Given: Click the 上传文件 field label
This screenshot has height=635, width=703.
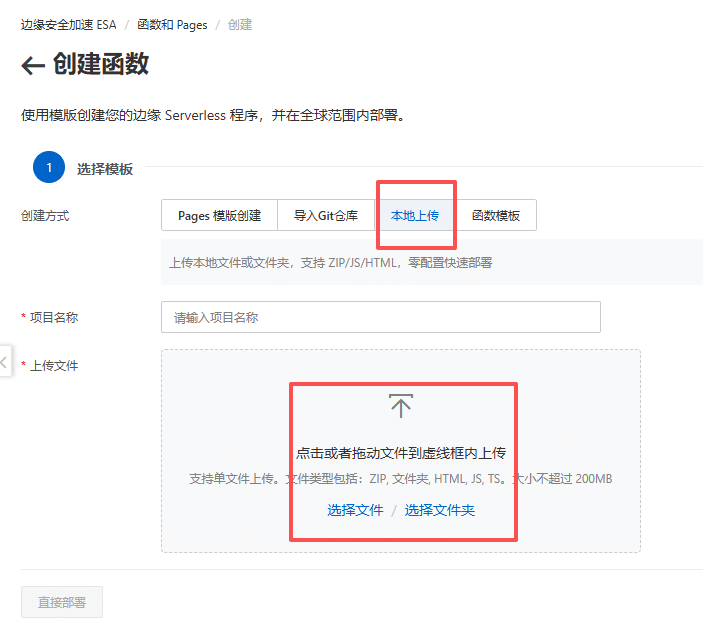Looking at the screenshot, I should 54,365.
